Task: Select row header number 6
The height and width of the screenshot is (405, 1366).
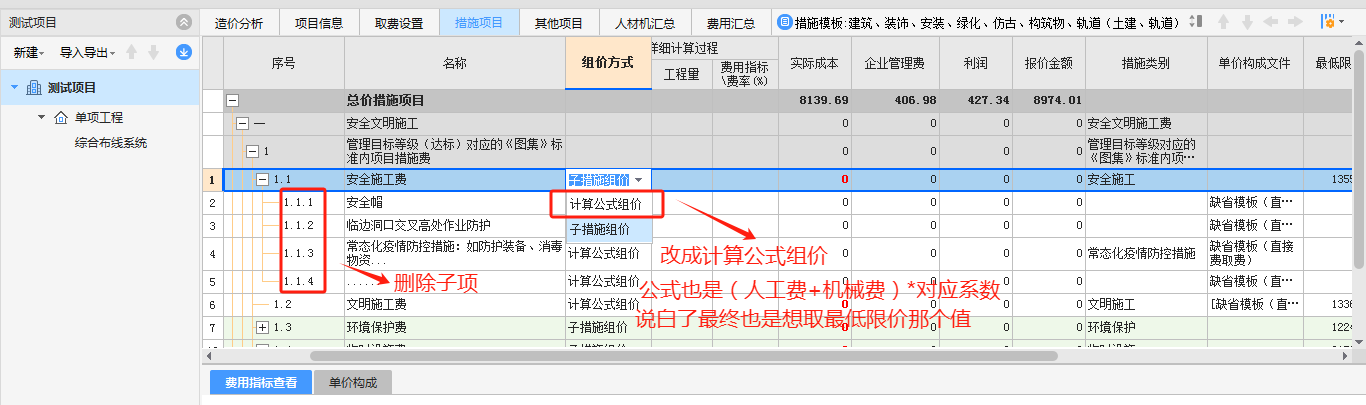Action: [212, 304]
